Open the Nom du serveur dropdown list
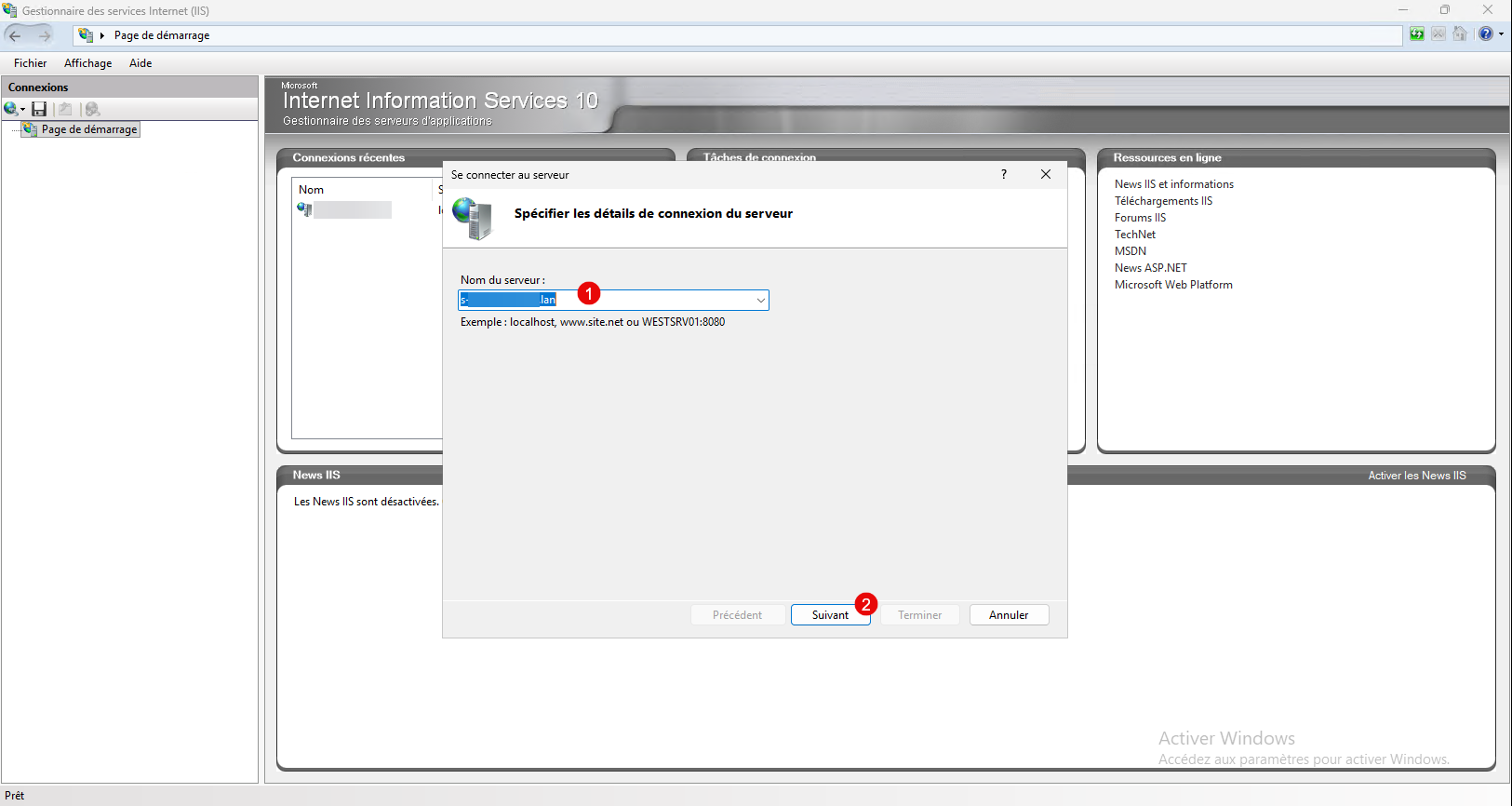 pos(760,300)
